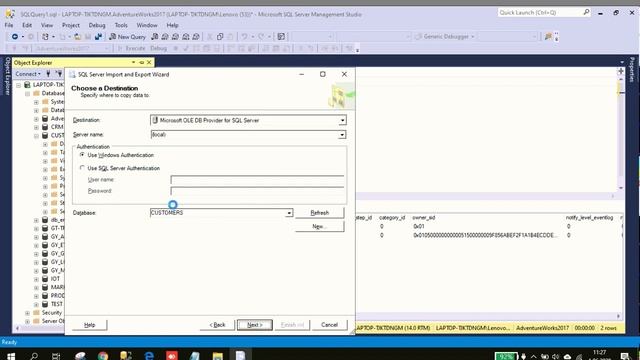Click the Connect Object Explorer plug icon
Viewport: 640px width, 360px height.
tap(48, 74)
